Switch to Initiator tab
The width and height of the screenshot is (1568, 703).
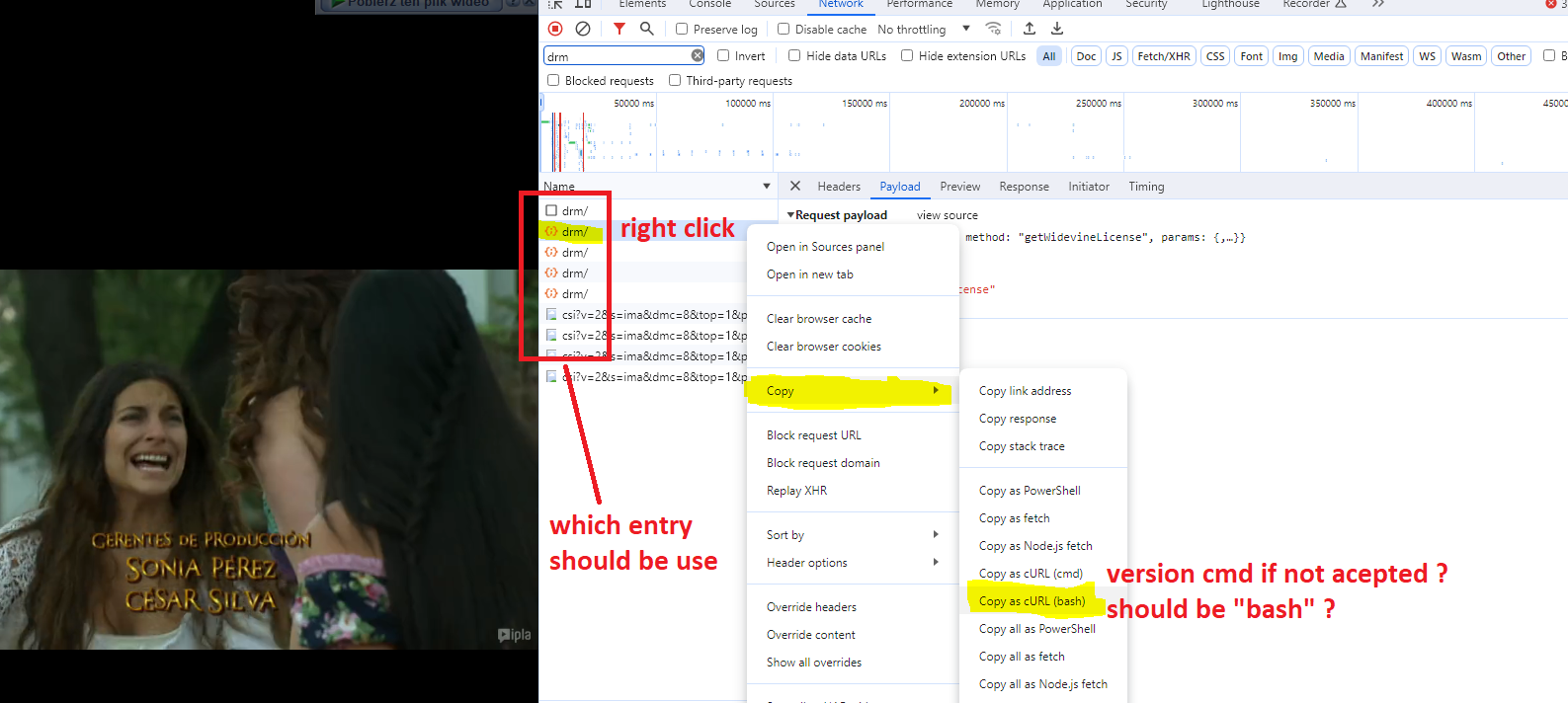click(1089, 187)
